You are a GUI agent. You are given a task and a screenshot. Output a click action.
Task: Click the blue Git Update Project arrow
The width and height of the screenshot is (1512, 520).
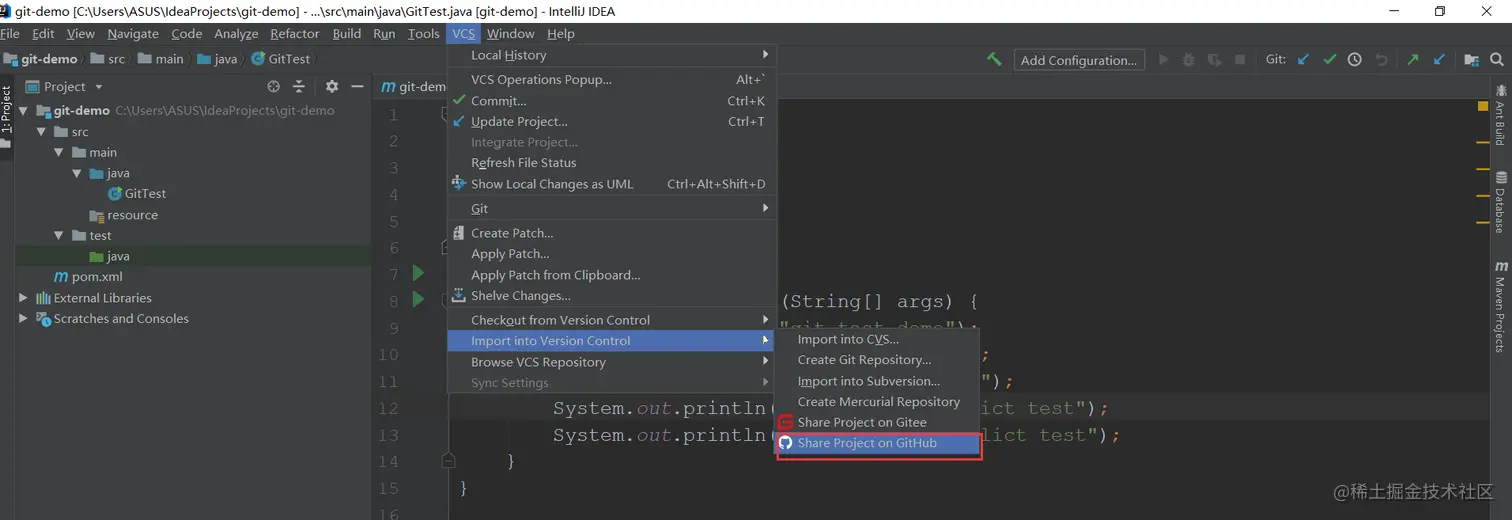point(1303,60)
